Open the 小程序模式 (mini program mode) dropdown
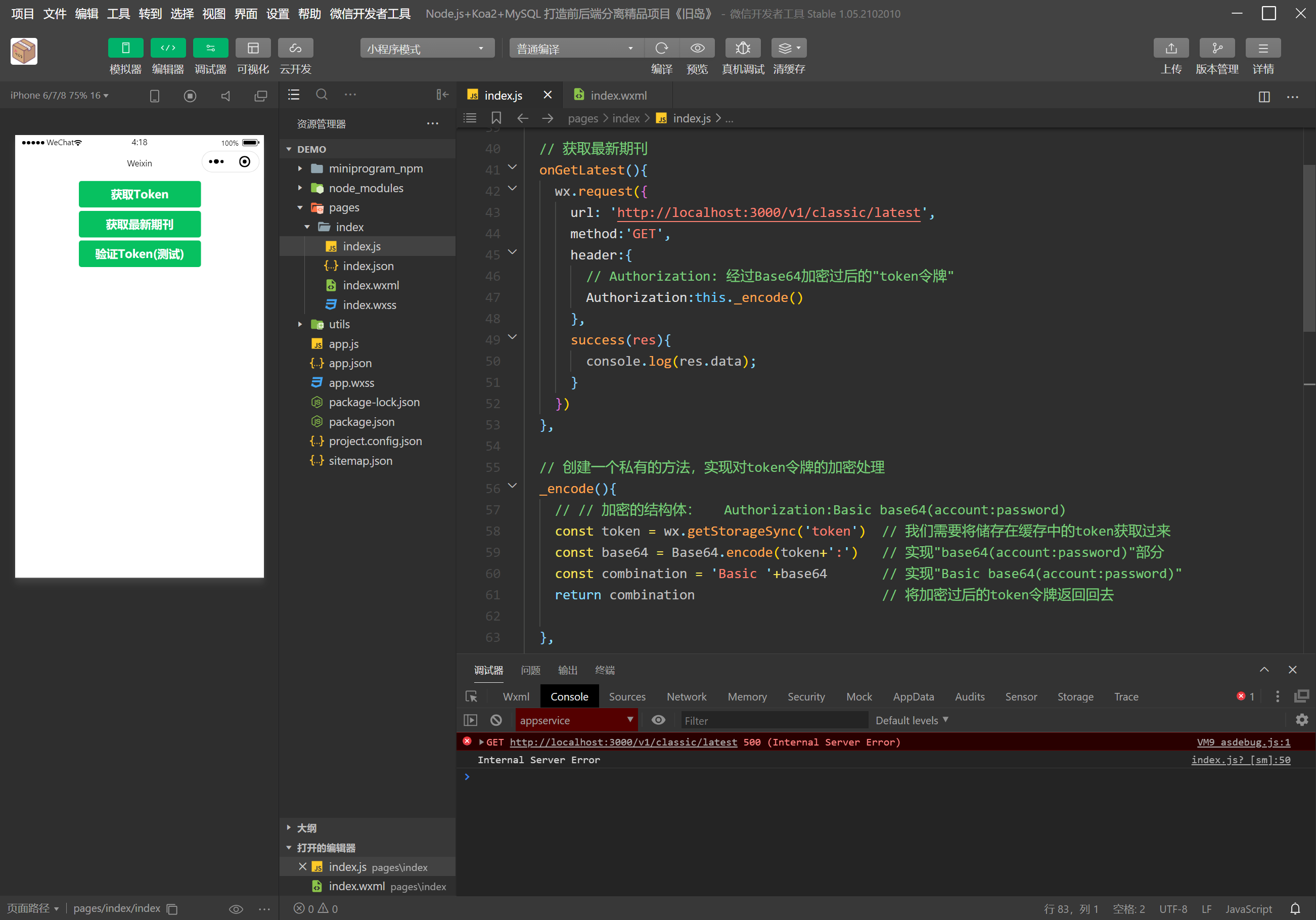The width and height of the screenshot is (1316, 920). pyautogui.click(x=427, y=49)
